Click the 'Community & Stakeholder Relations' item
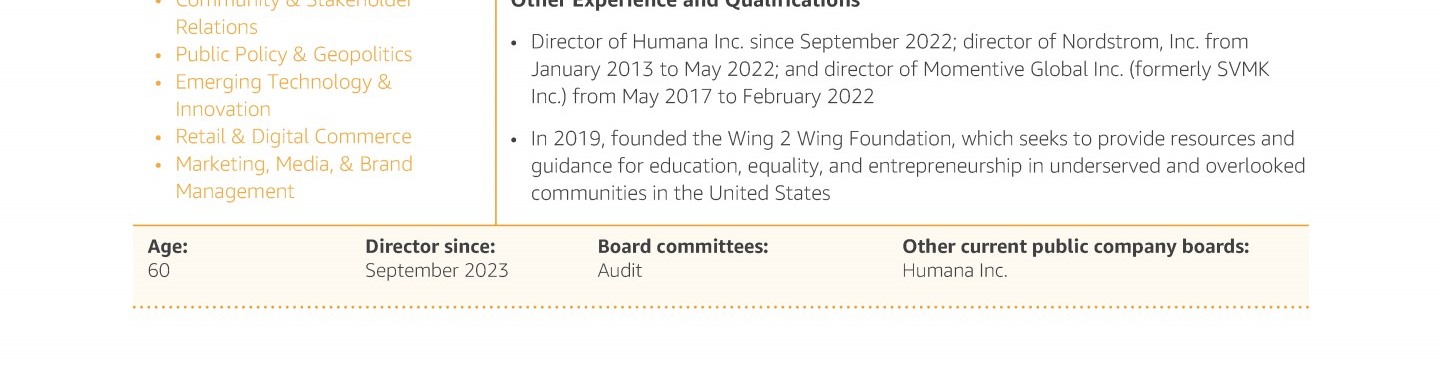The image size is (1440, 375). tap(294, 16)
